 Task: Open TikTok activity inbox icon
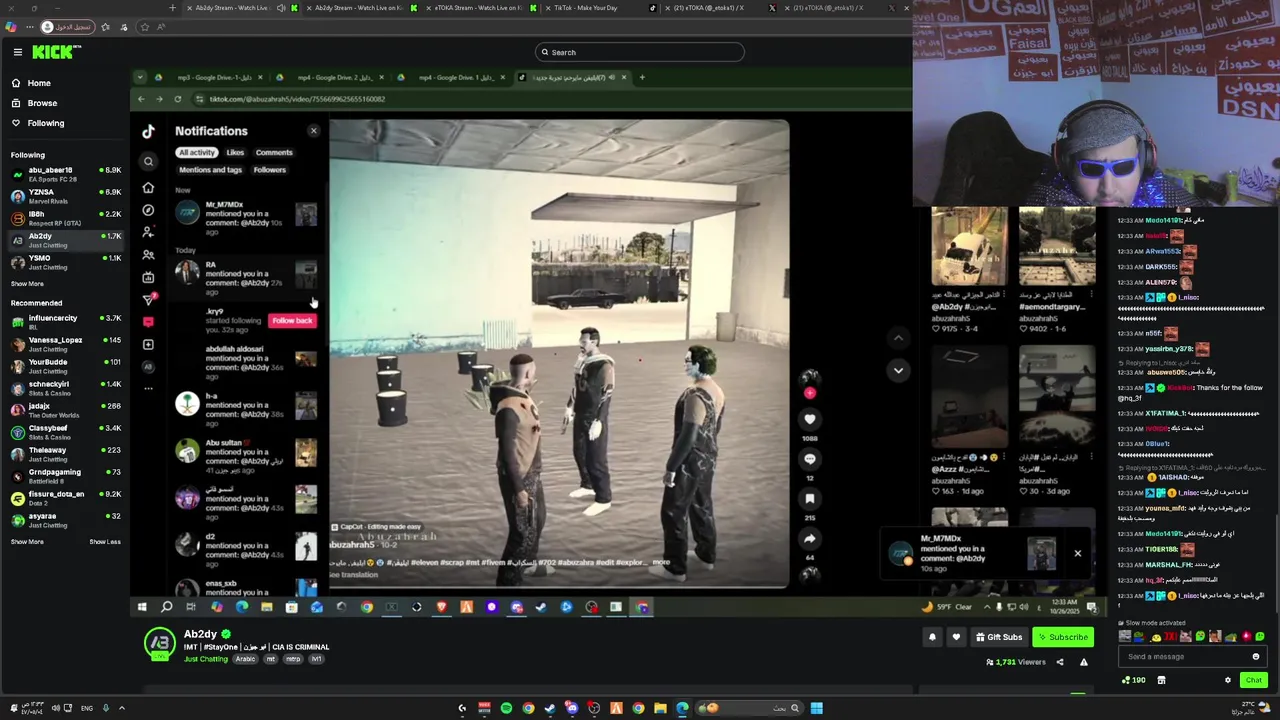click(x=148, y=322)
